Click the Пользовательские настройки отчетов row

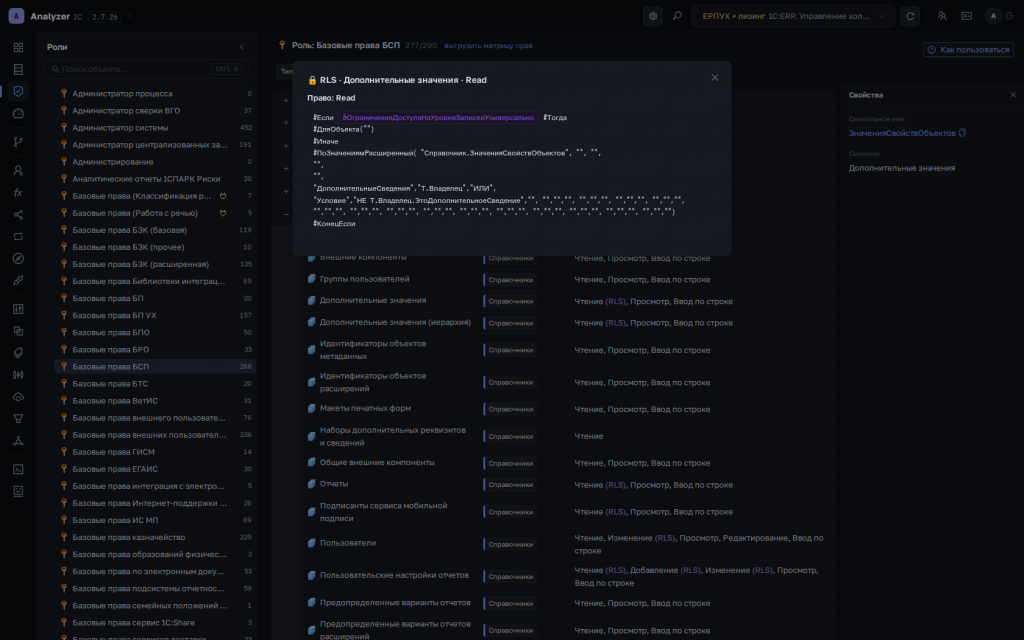(x=568, y=577)
